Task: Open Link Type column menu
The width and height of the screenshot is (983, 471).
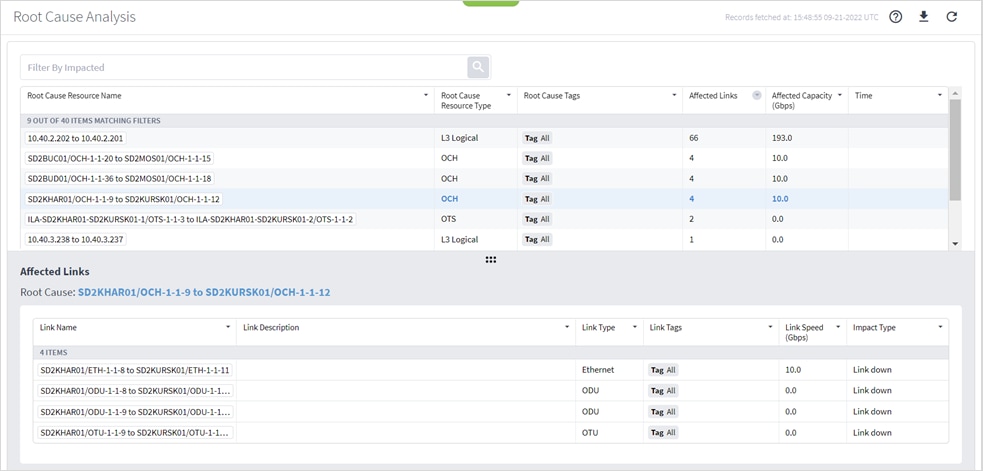Action: point(634,327)
